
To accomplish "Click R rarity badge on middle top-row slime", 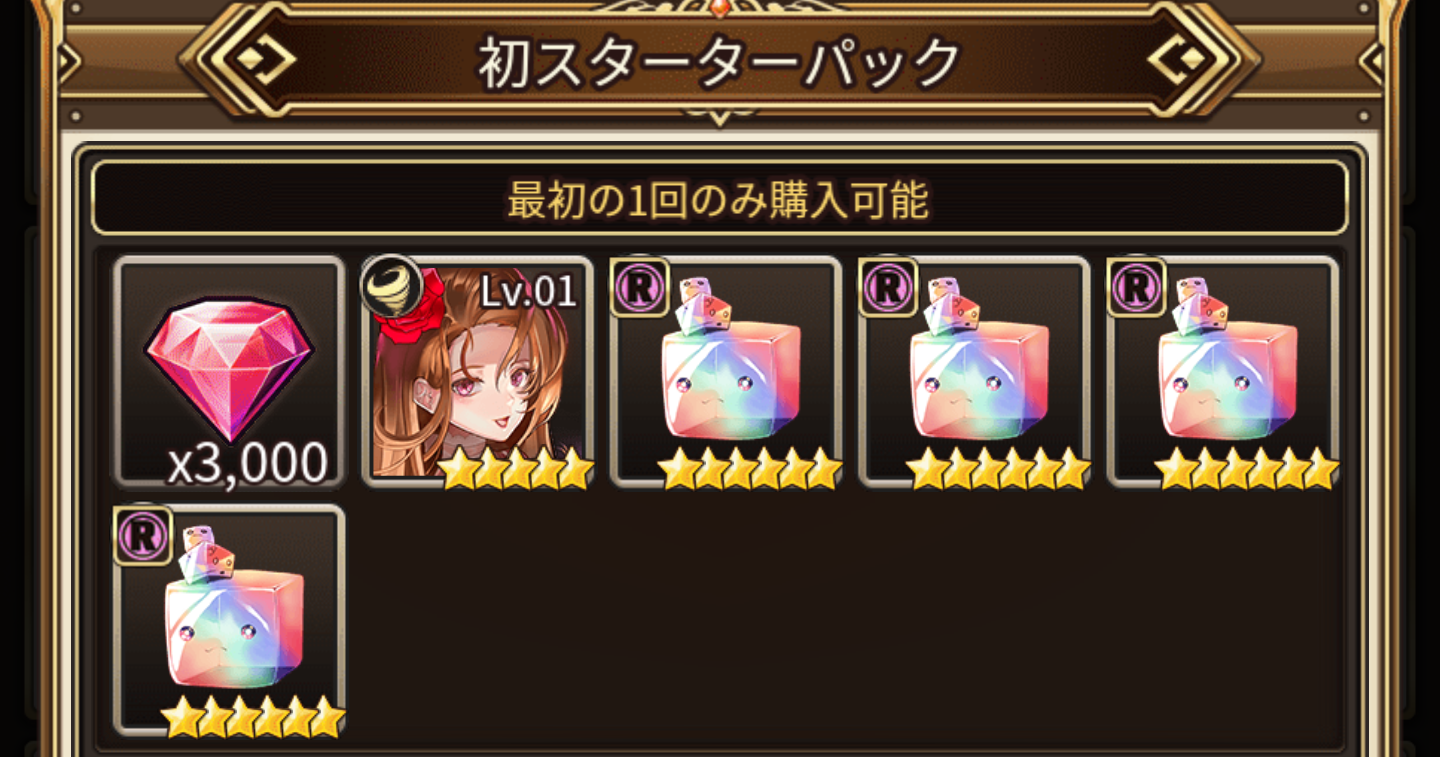I will pyautogui.click(x=888, y=287).
